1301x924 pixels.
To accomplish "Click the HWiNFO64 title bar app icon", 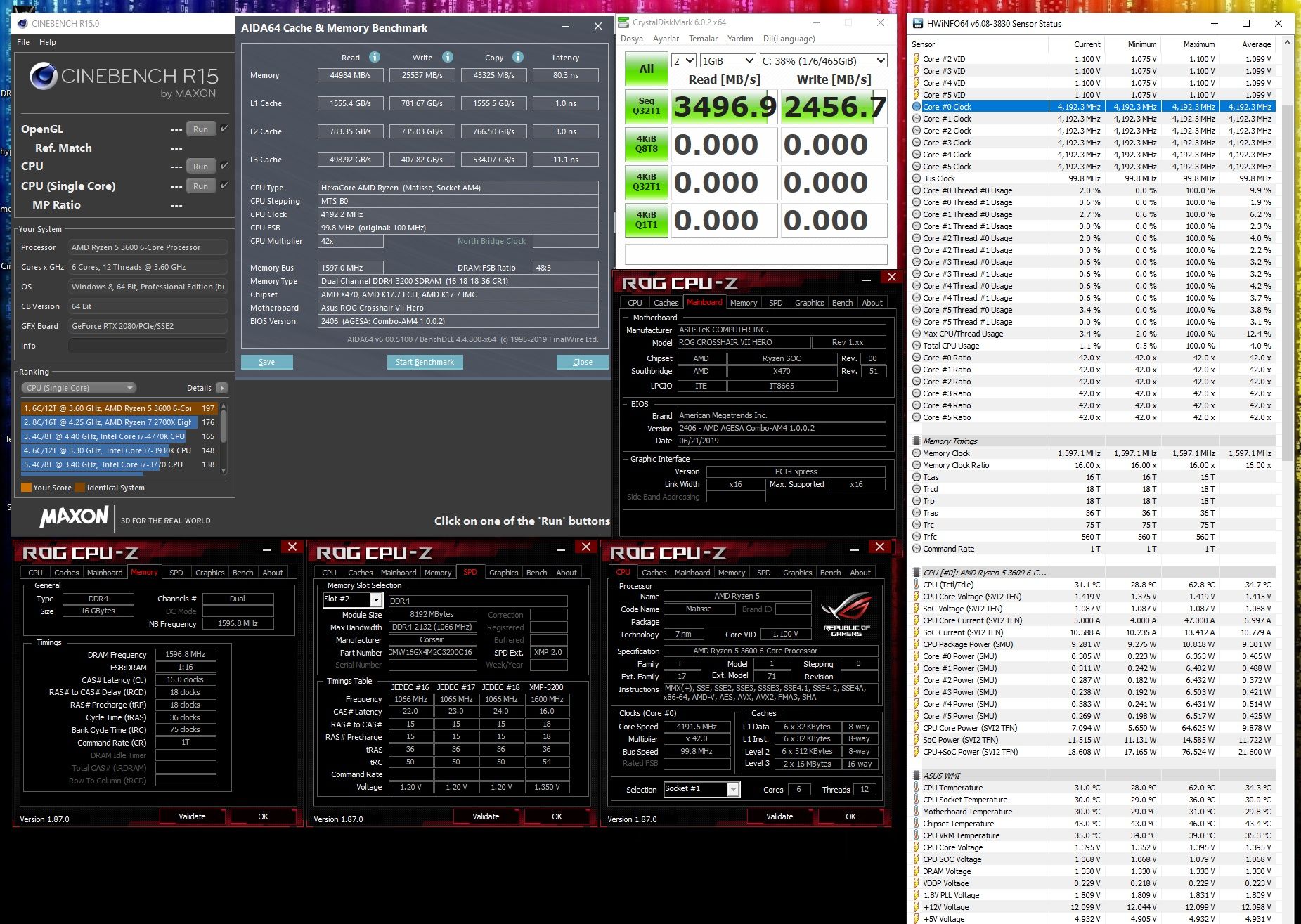I will pyautogui.click(x=917, y=23).
